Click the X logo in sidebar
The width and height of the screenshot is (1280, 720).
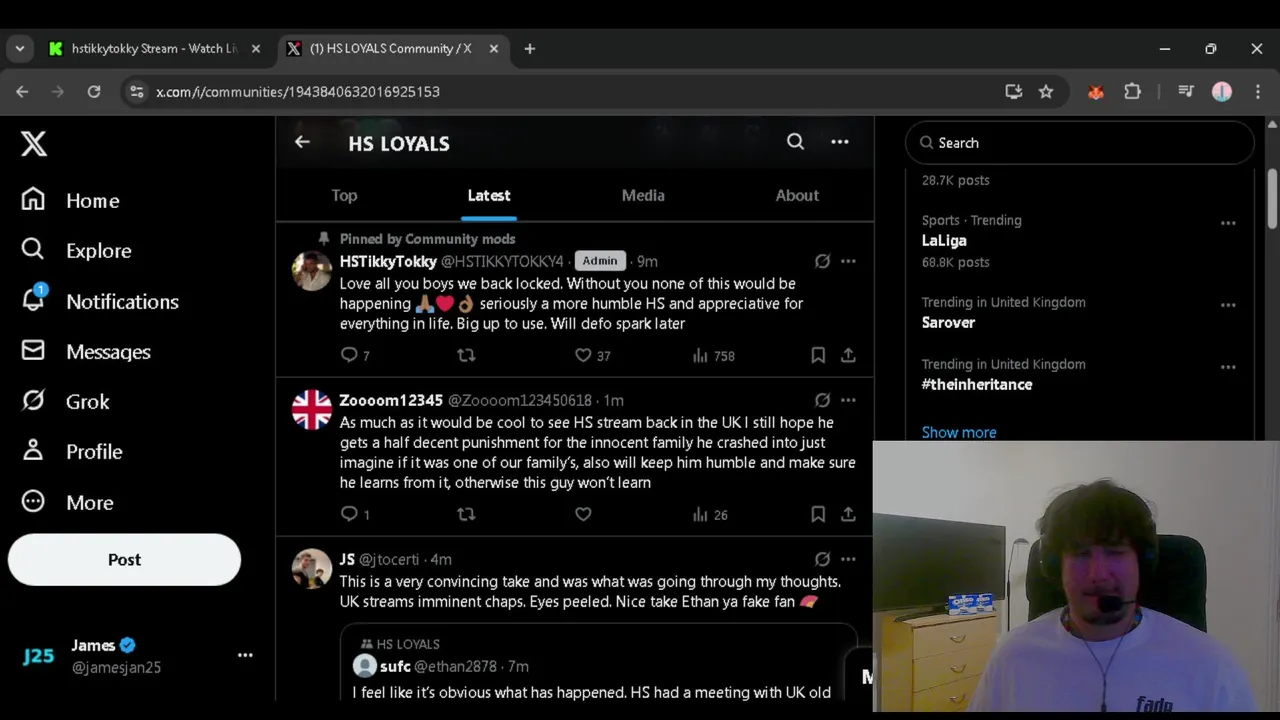[x=34, y=144]
